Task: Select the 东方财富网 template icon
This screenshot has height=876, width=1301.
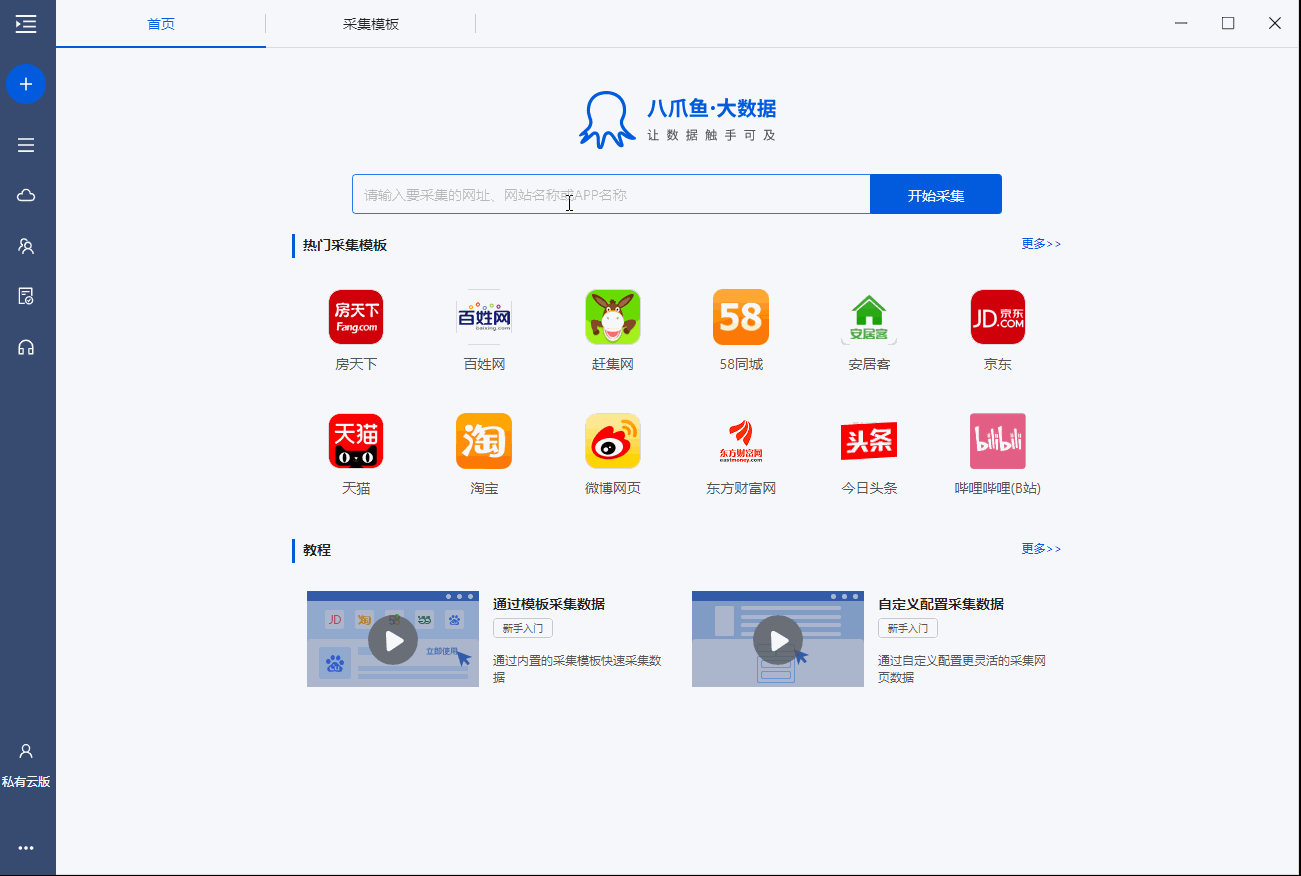Action: pos(741,441)
